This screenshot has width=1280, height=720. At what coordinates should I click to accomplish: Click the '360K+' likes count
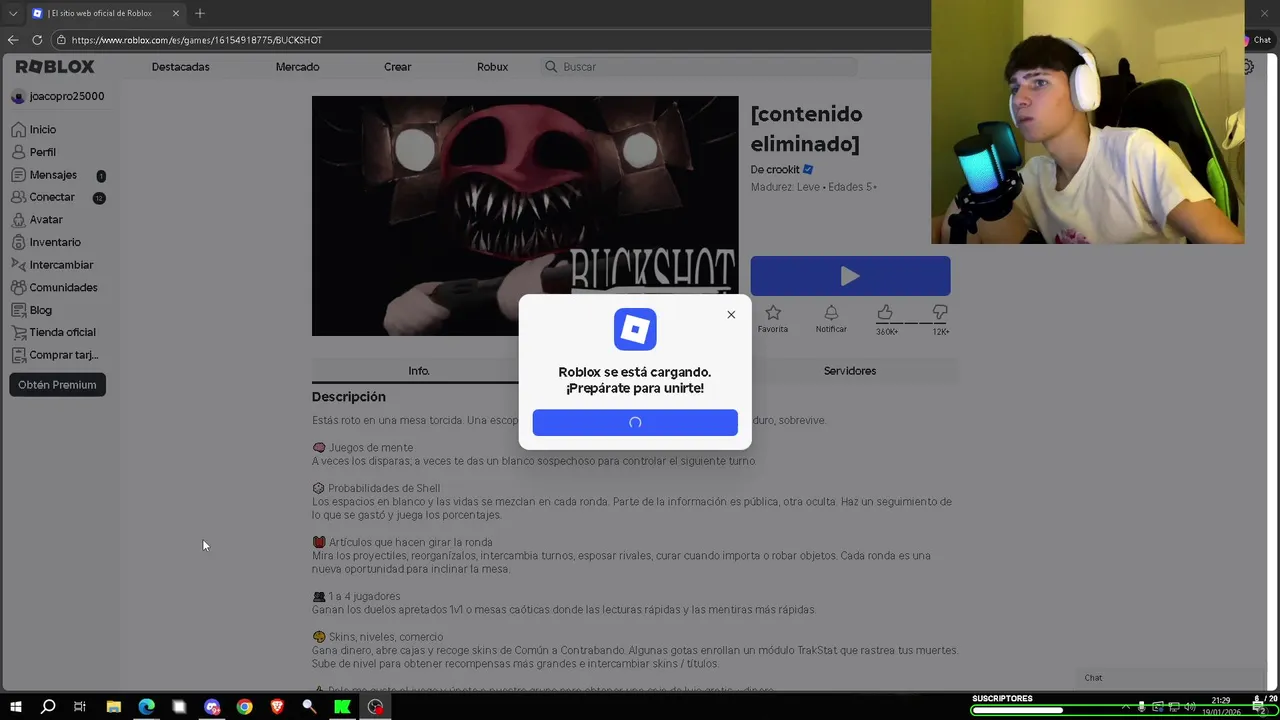pos(887,332)
